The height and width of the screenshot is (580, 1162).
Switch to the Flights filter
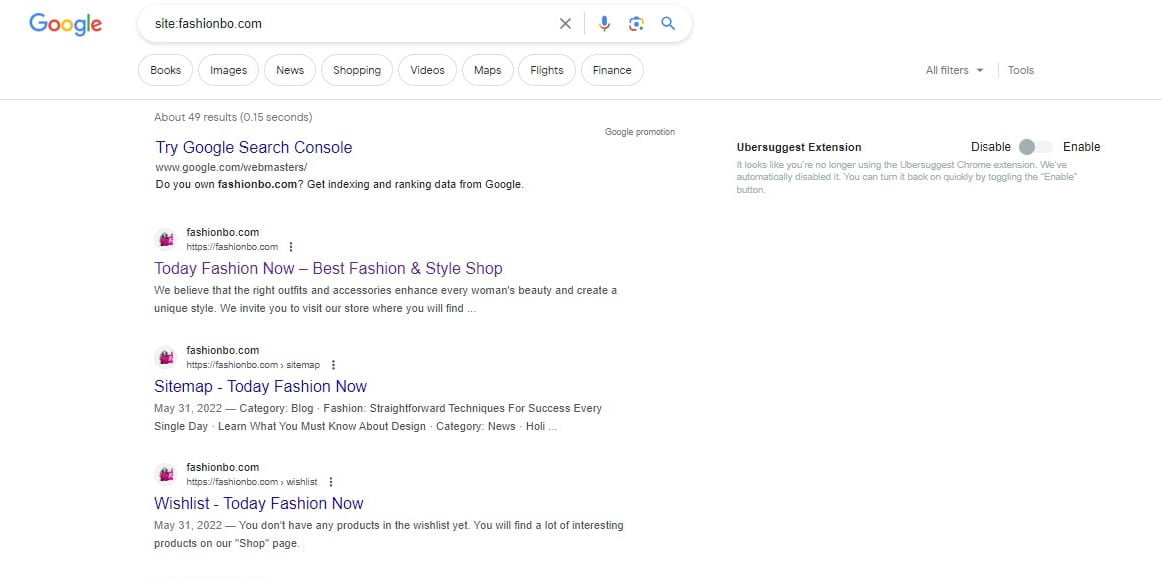click(x=547, y=70)
